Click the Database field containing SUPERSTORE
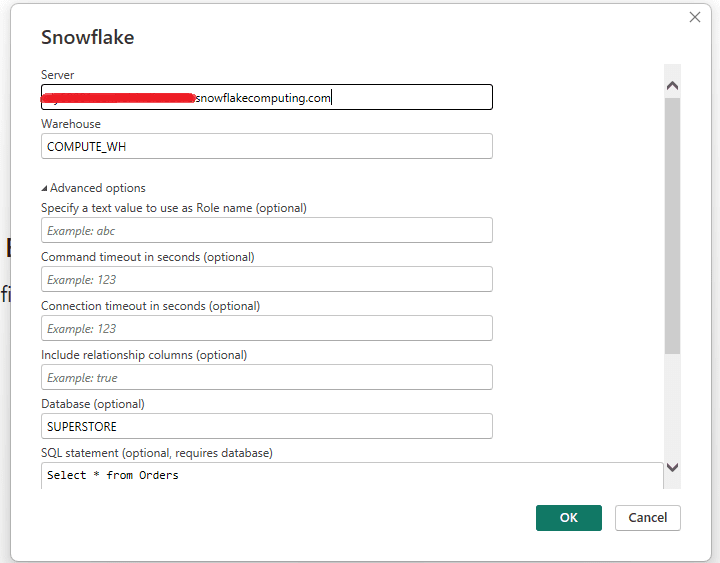Viewport: 720px width, 563px height. [x=267, y=426]
